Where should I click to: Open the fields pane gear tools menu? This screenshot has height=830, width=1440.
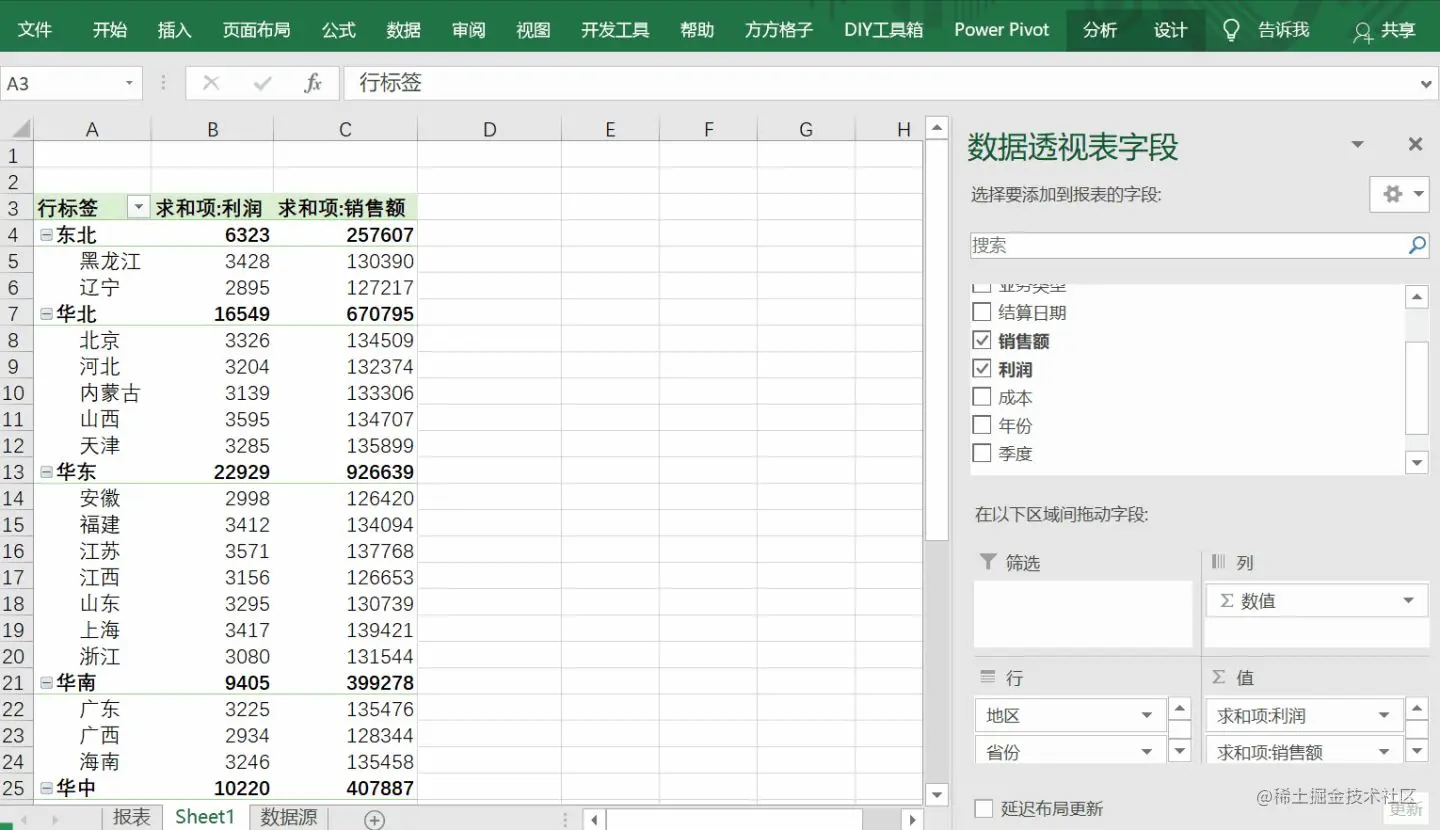click(x=1399, y=194)
